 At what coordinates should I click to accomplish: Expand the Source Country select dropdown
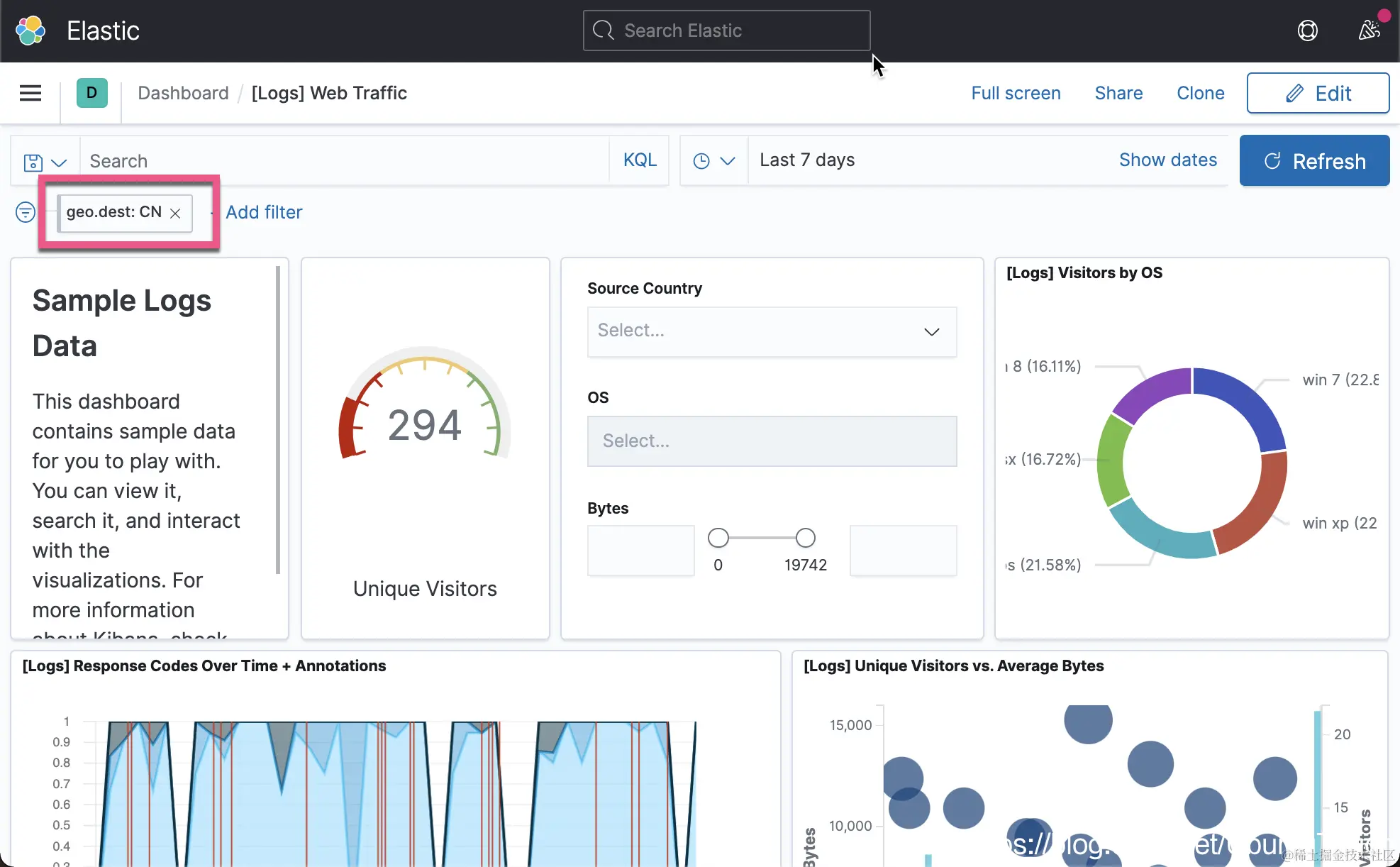point(772,331)
